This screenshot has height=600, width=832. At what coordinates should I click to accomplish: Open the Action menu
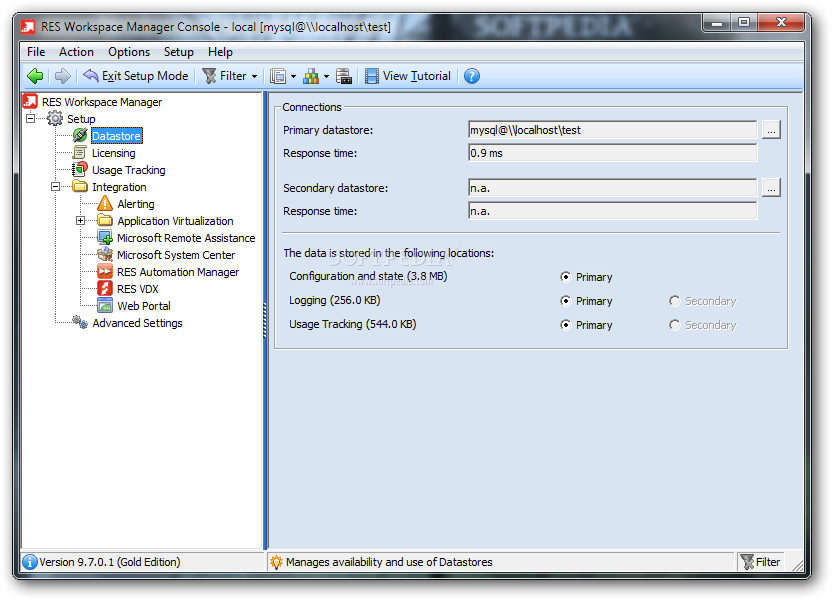76,52
